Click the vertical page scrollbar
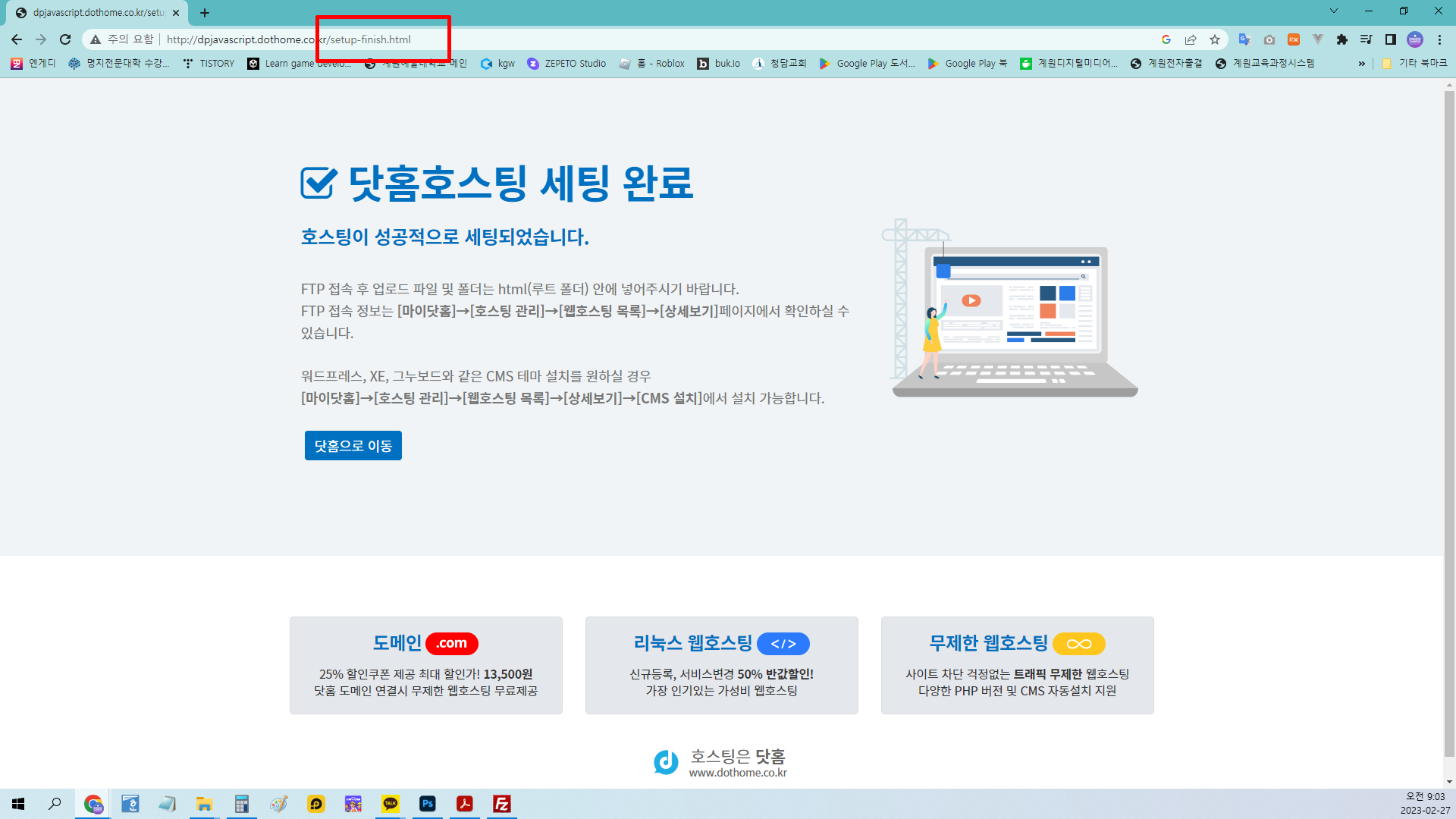Screen dimensions: 1456x819 pos(1448,425)
